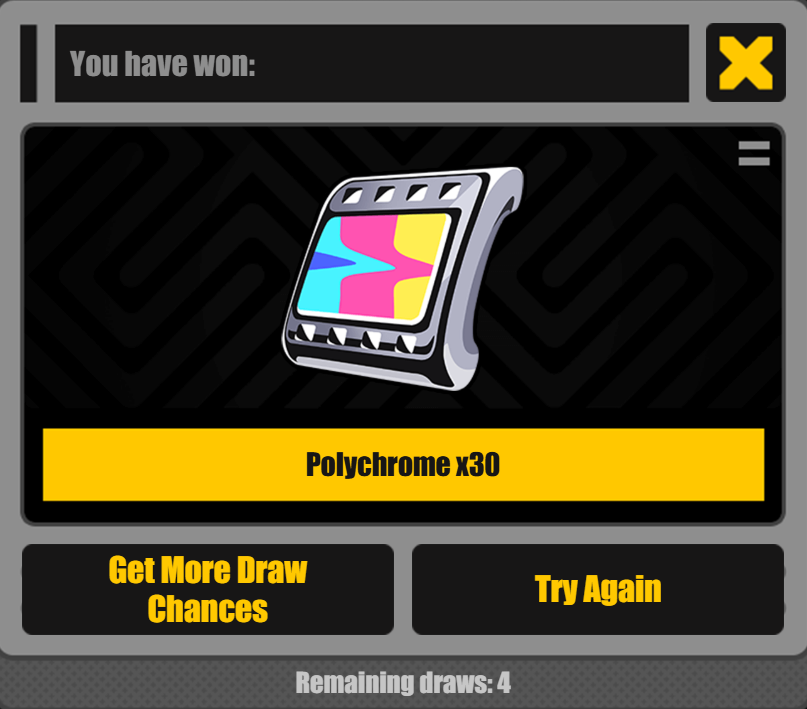Click the maze-patterned prize panel background
Viewport: 807px width, 709px height.
point(154,268)
